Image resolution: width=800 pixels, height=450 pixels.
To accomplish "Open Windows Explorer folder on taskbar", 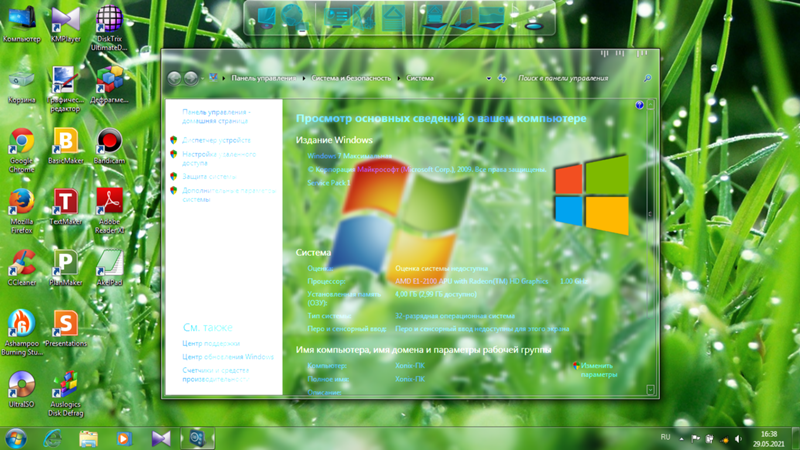I will pyautogui.click(x=88, y=438).
